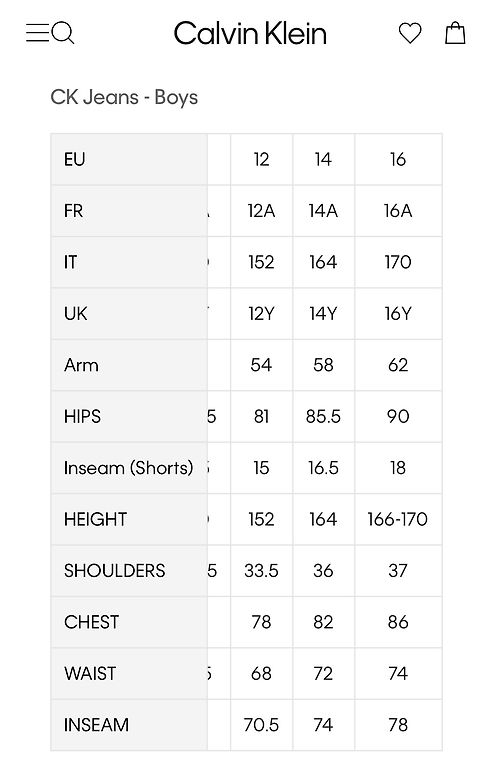Select the CK Jeans - Boys heading
Screen dimensions: 493x768
124,97
